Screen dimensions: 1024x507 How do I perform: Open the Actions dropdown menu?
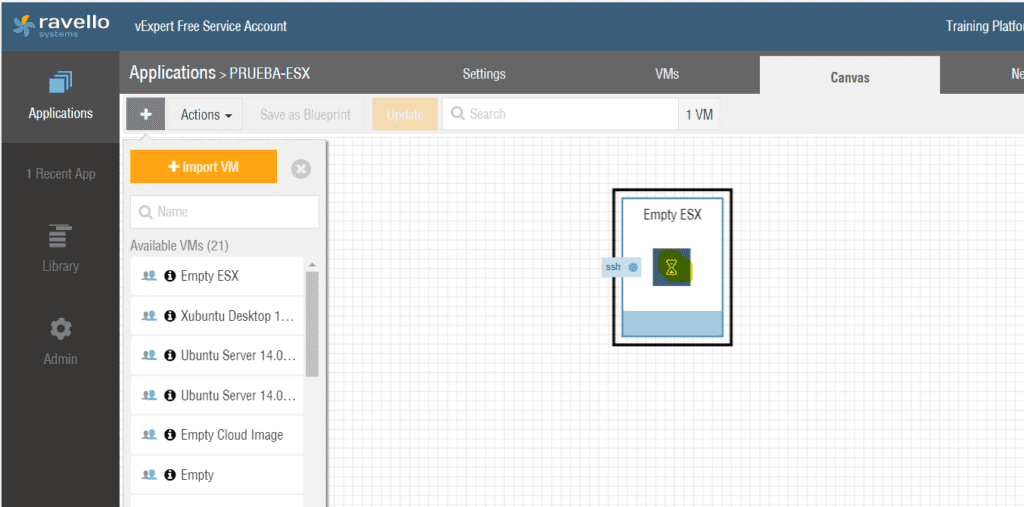(206, 114)
